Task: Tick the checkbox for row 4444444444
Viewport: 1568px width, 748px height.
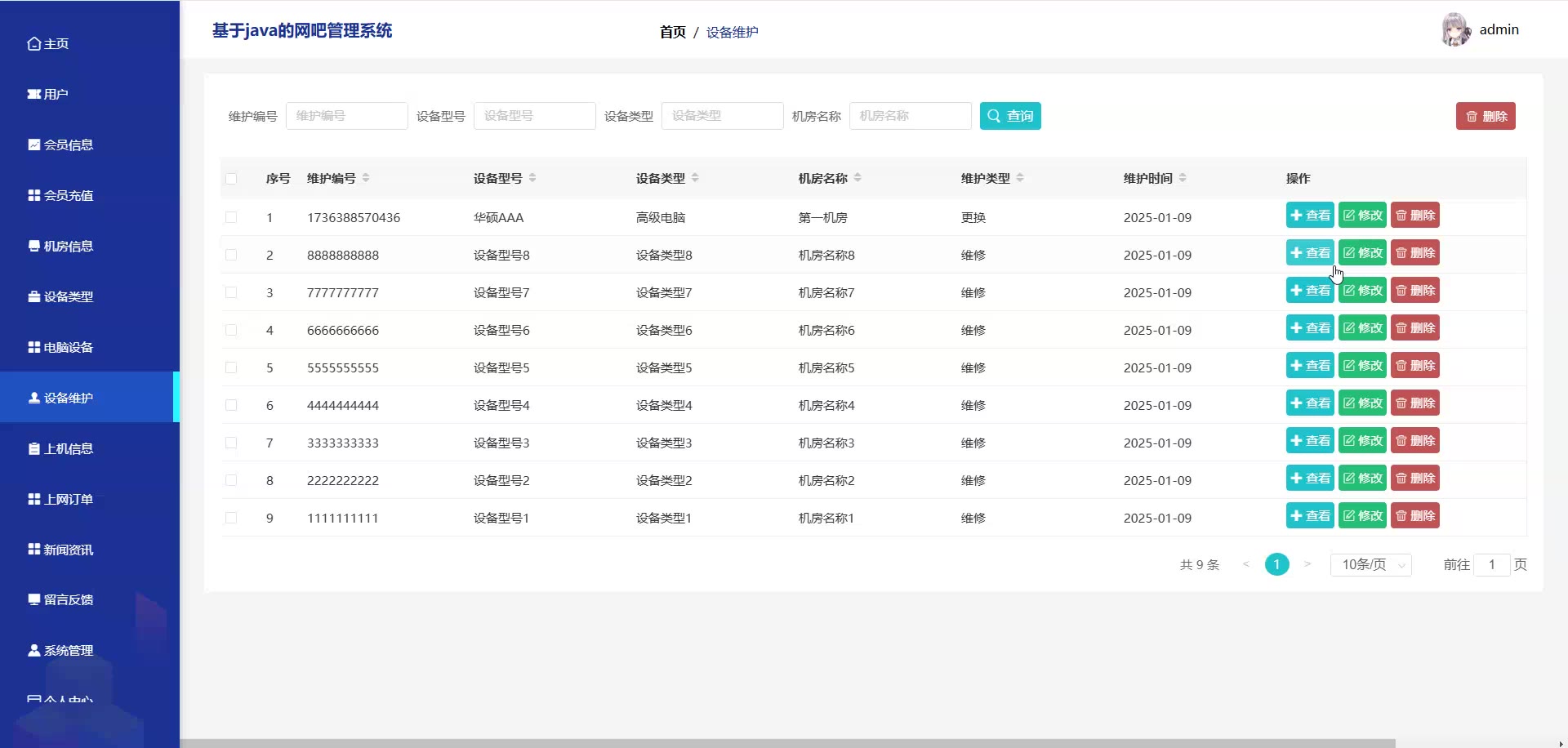Action: [x=231, y=405]
